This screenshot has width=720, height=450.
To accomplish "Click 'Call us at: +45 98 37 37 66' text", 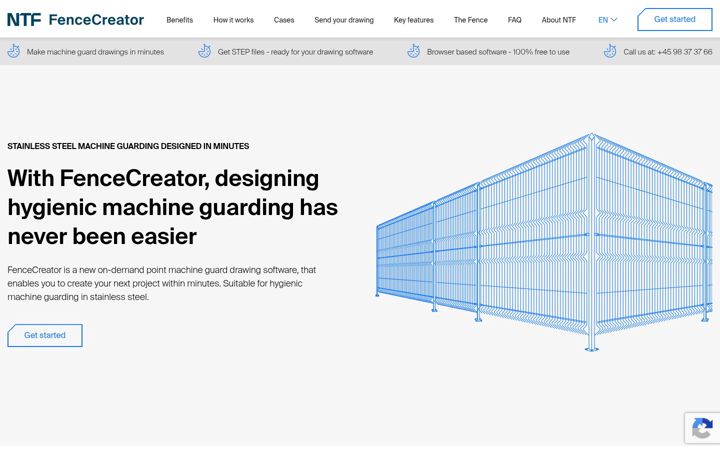I will tap(668, 52).
